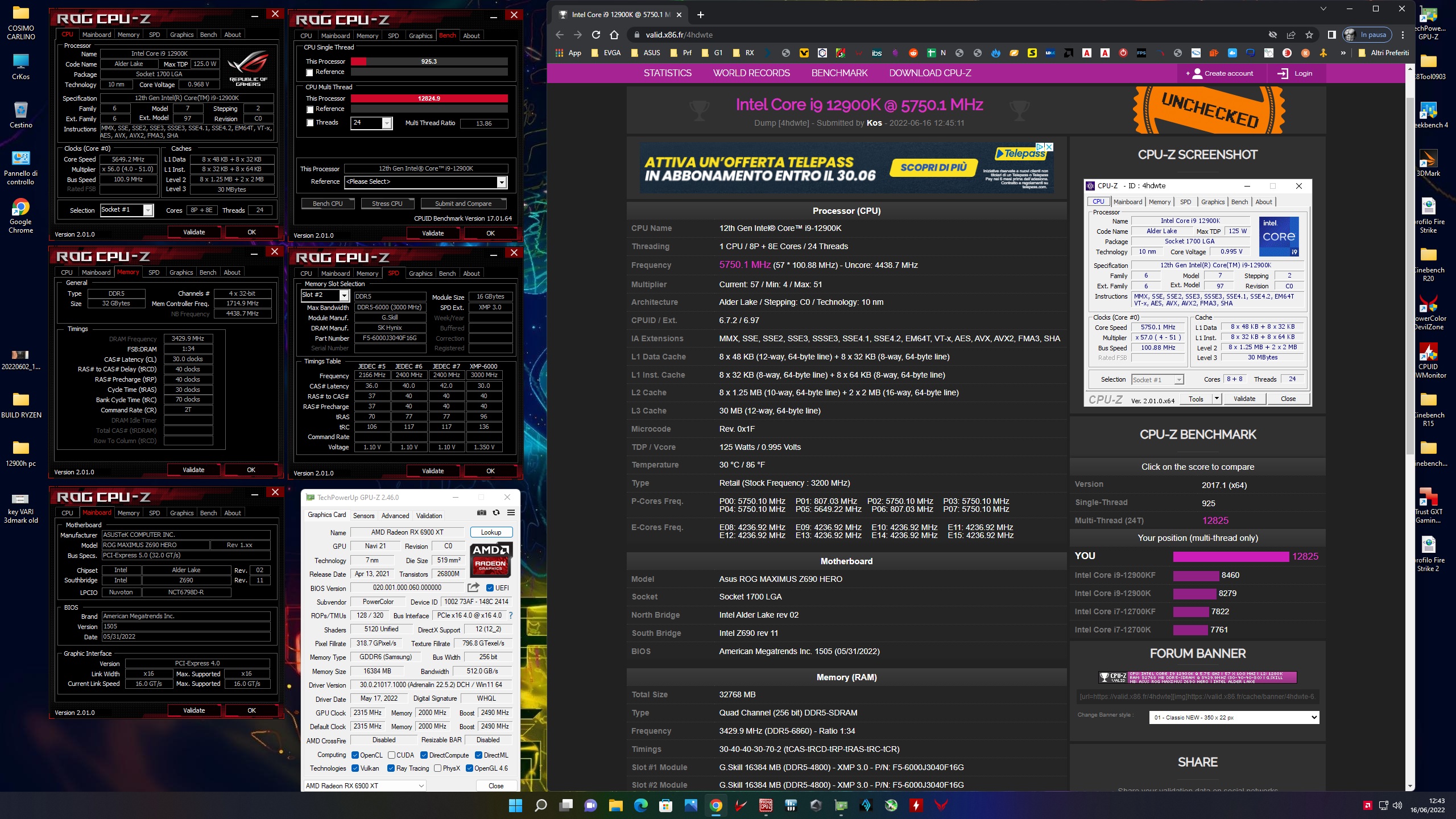Image resolution: width=1456 pixels, height=819 pixels.
Task: Open the Please Select reference dropdown
Action: (x=502, y=182)
